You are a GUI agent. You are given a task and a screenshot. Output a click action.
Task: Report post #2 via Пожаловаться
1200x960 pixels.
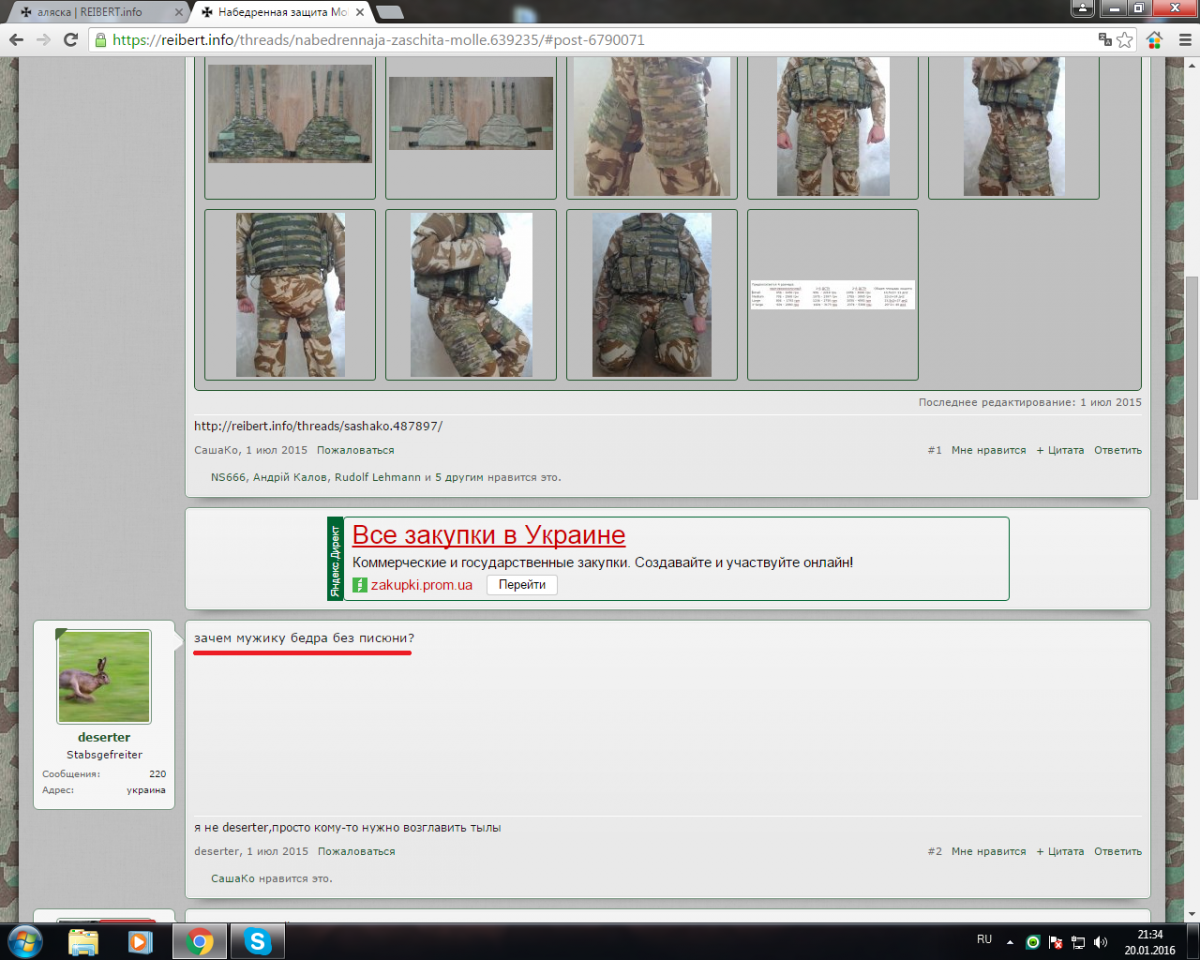pos(356,852)
